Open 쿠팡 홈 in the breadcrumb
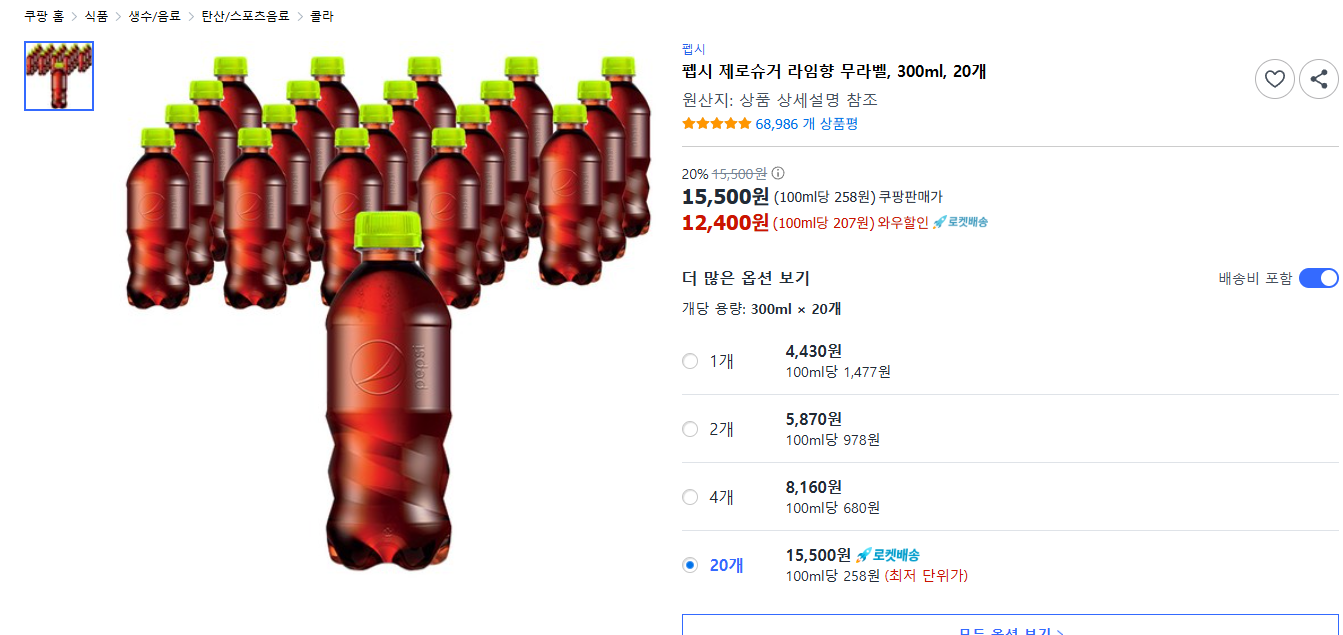1343x635 pixels. tap(44, 16)
